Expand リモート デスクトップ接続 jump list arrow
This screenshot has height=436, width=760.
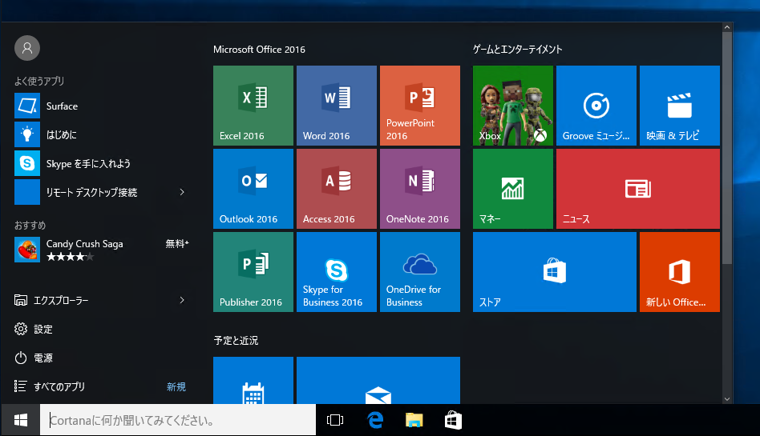click(x=182, y=192)
